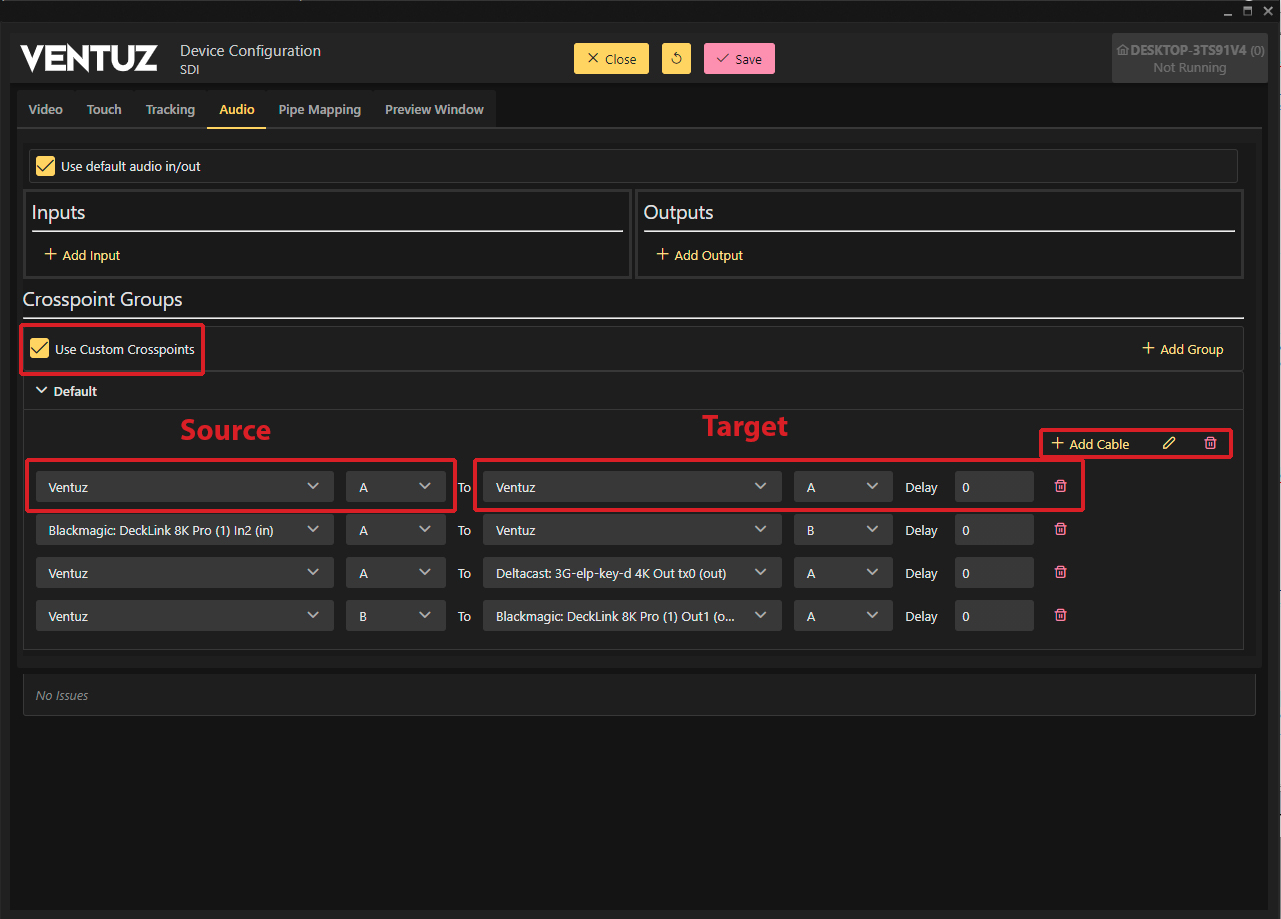Delete the first Ventuz to Ventuz cable

point(1060,487)
